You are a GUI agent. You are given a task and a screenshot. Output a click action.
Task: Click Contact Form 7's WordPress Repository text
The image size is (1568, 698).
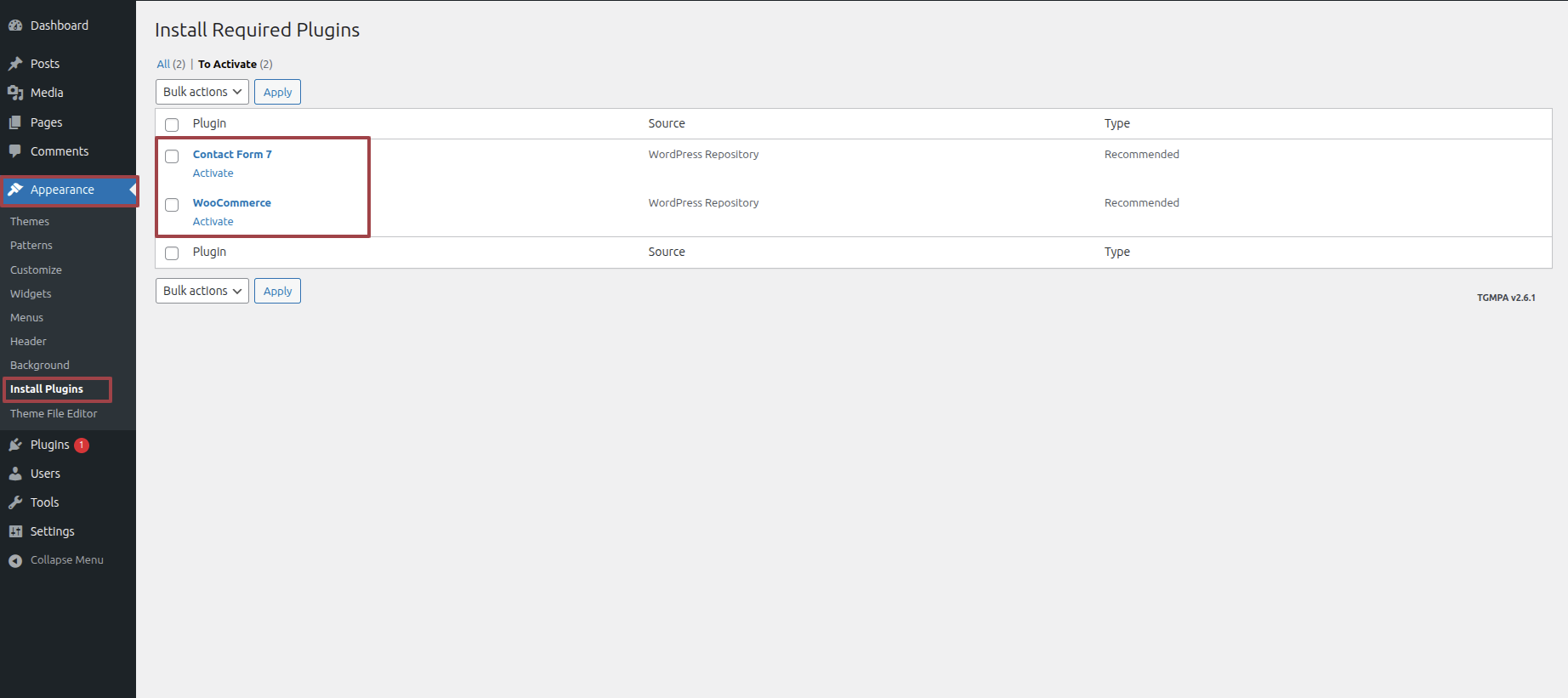[703, 154]
